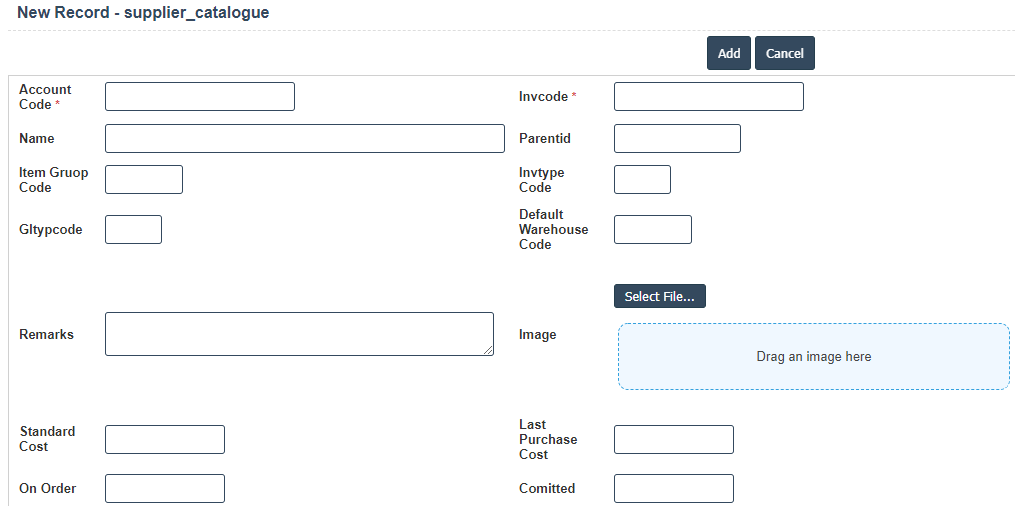Click the Invcode text box

click(x=708, y=97)
